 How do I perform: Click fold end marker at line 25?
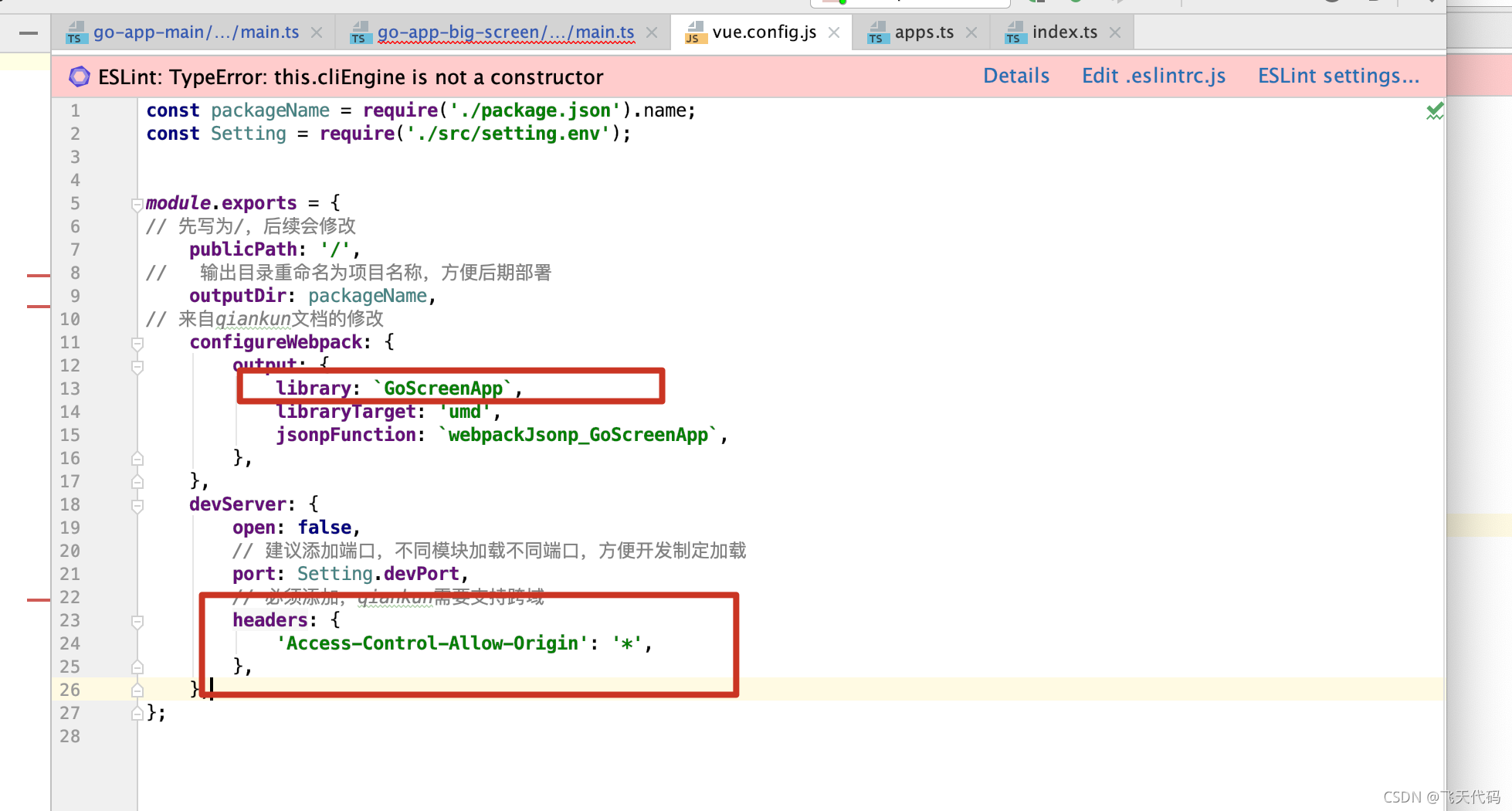(x=137, y=667)
